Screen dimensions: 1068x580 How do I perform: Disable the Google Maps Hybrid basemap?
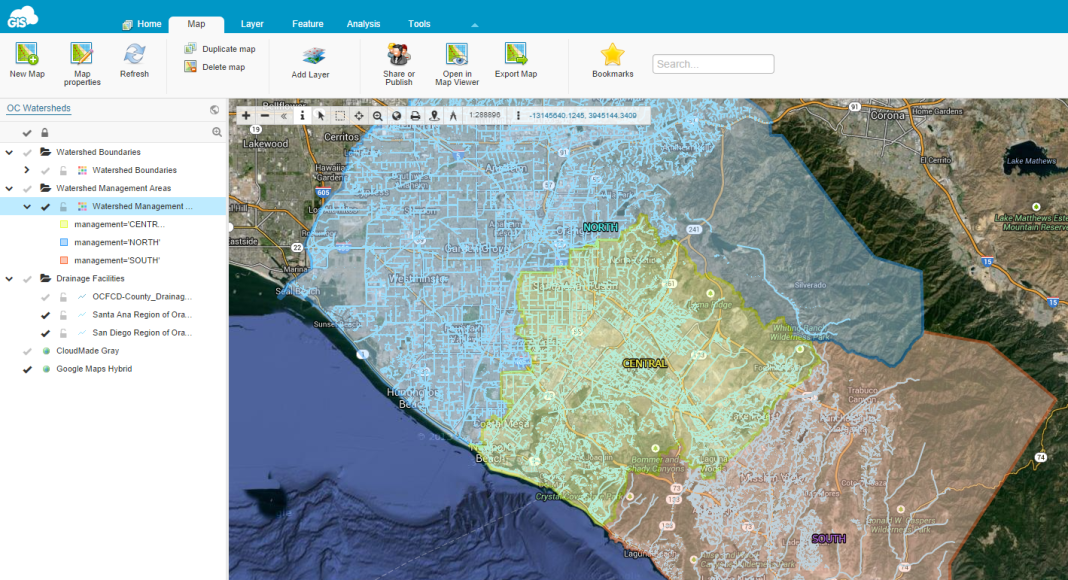[27, 370]
